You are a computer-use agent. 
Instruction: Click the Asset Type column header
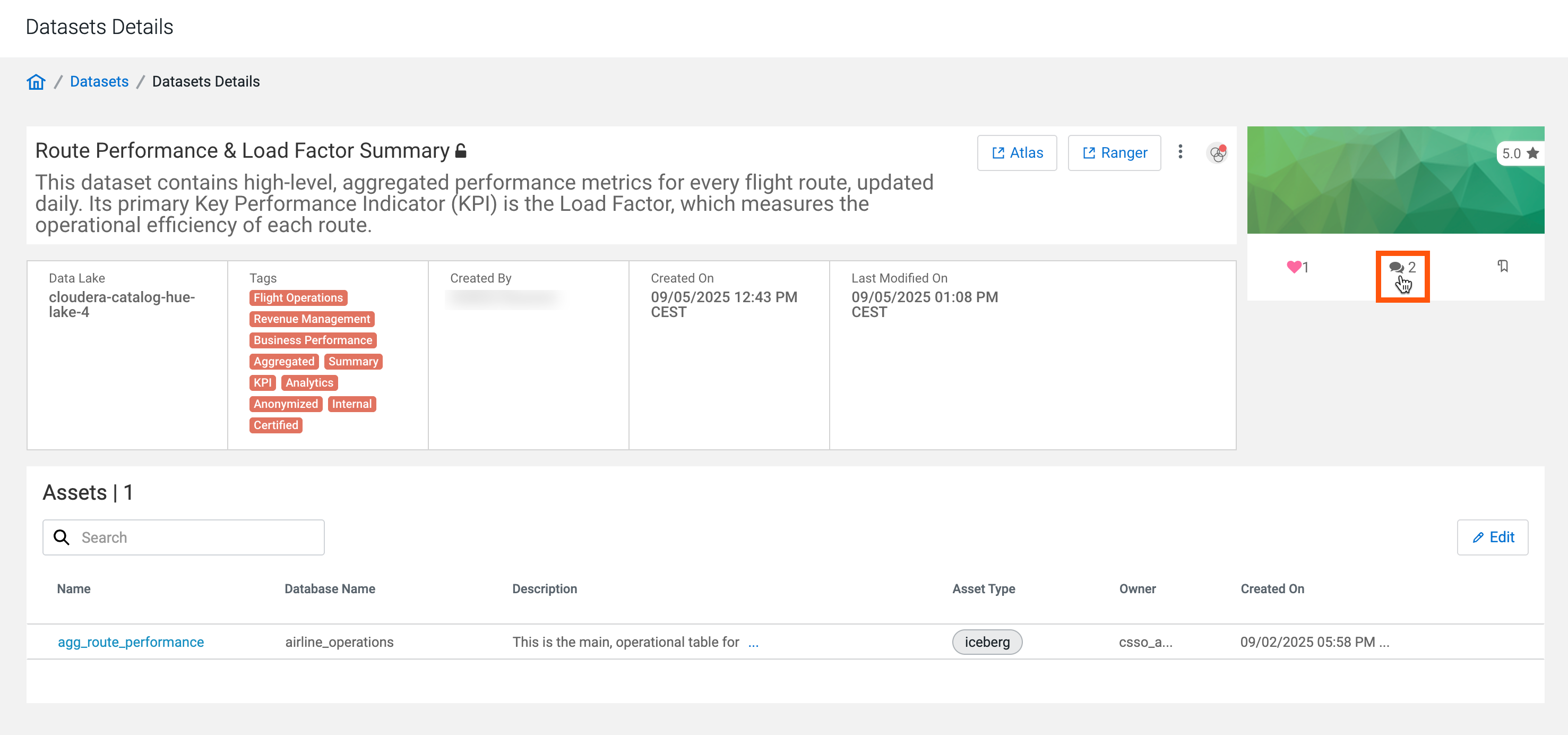[983, 589]
